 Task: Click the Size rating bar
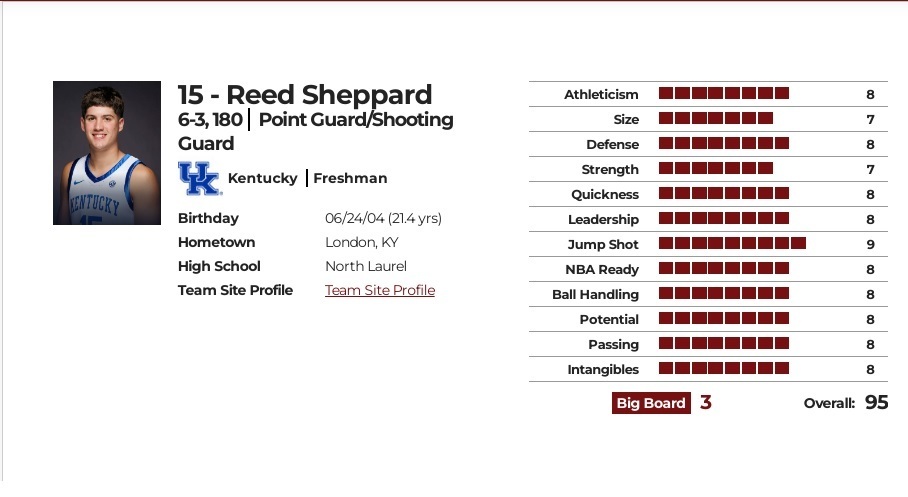(716, 119)
